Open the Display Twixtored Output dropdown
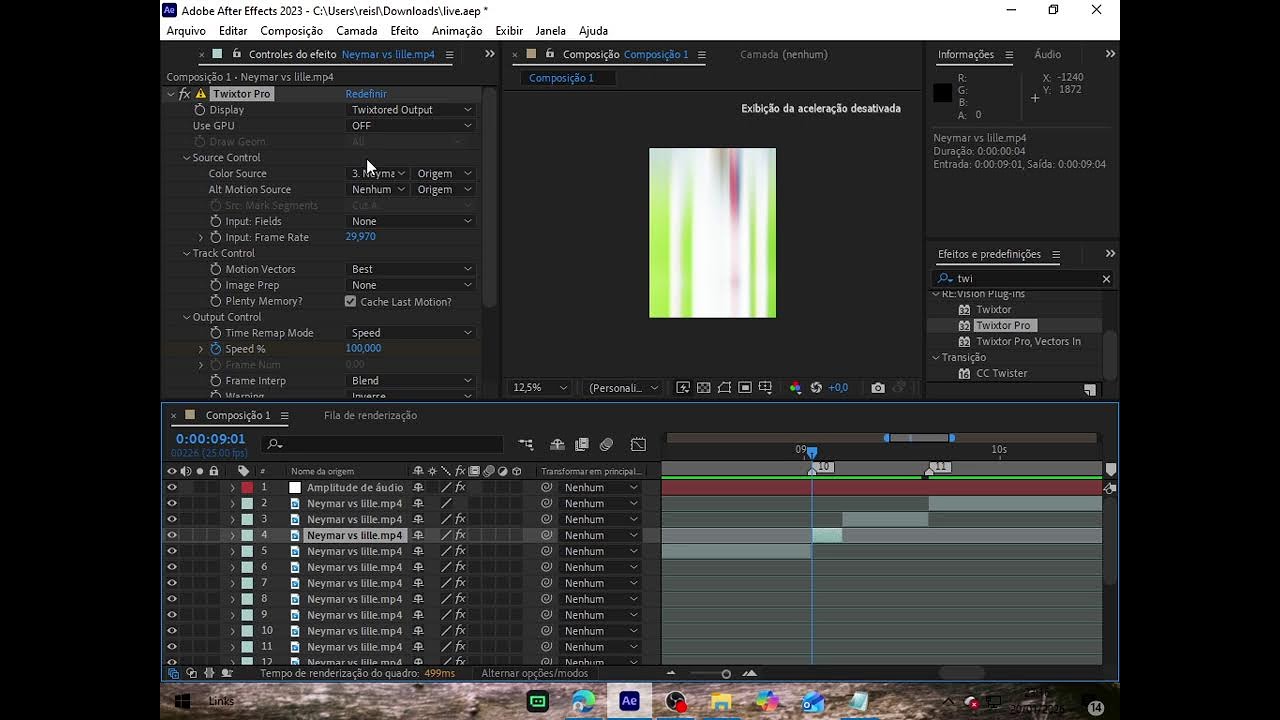This screenshot has width=1280, height=720. pyautogui.click(x=411, y=110)
